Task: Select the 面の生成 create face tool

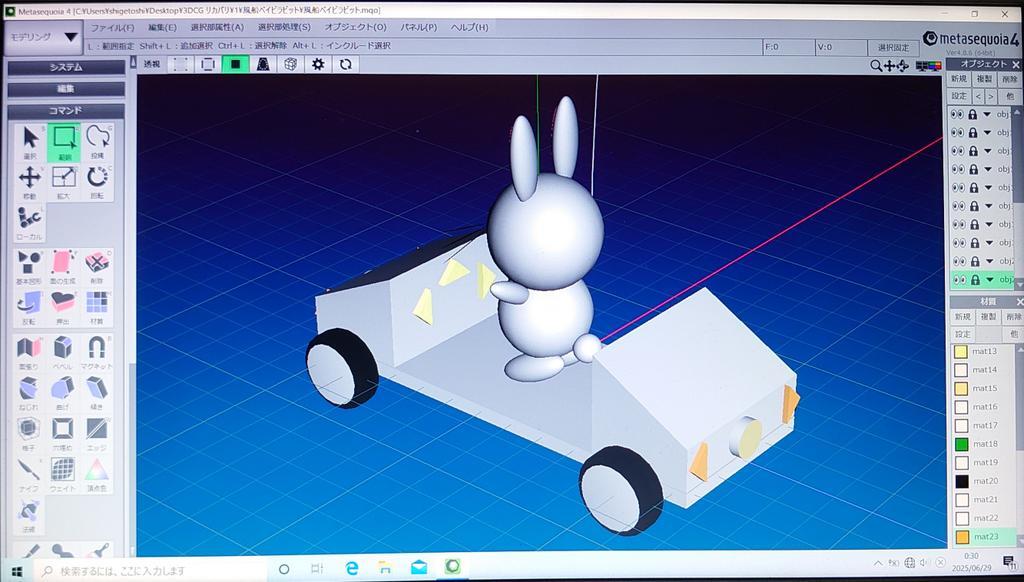Action: [63, 267]
